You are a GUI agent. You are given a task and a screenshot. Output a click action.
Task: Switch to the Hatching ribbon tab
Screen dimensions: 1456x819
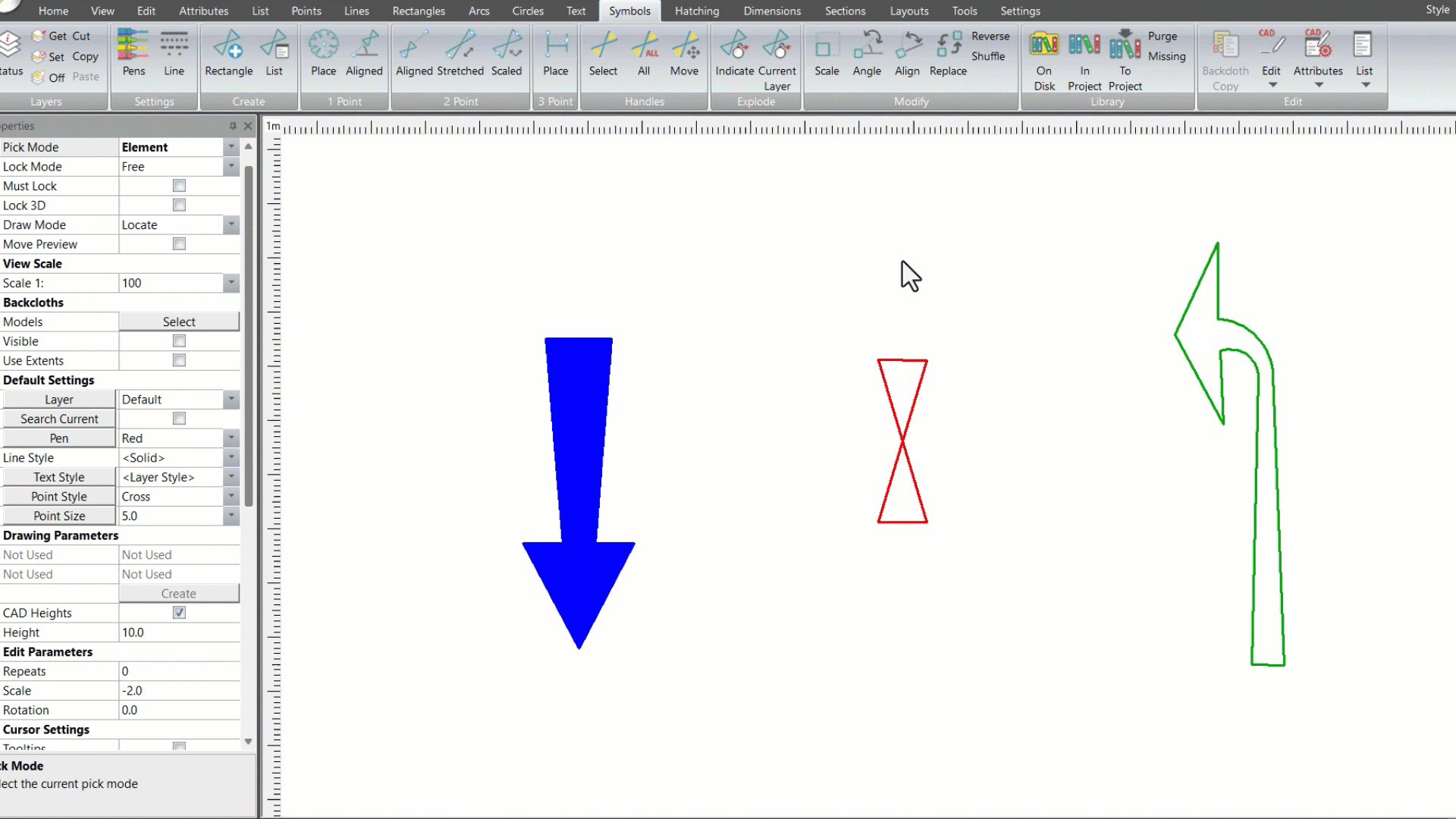[x=696, y=11]
